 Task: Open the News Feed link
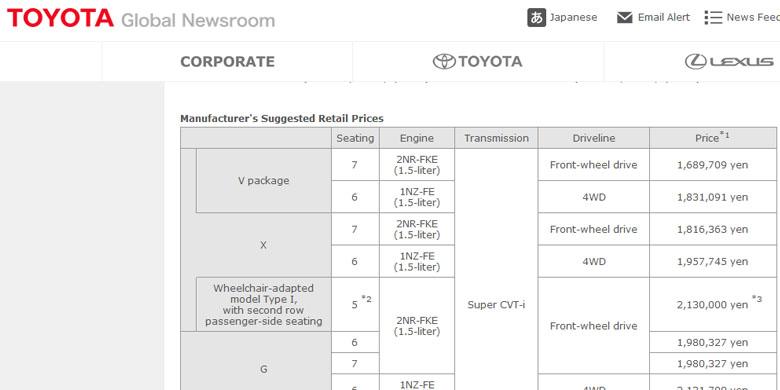pos(753,17)
